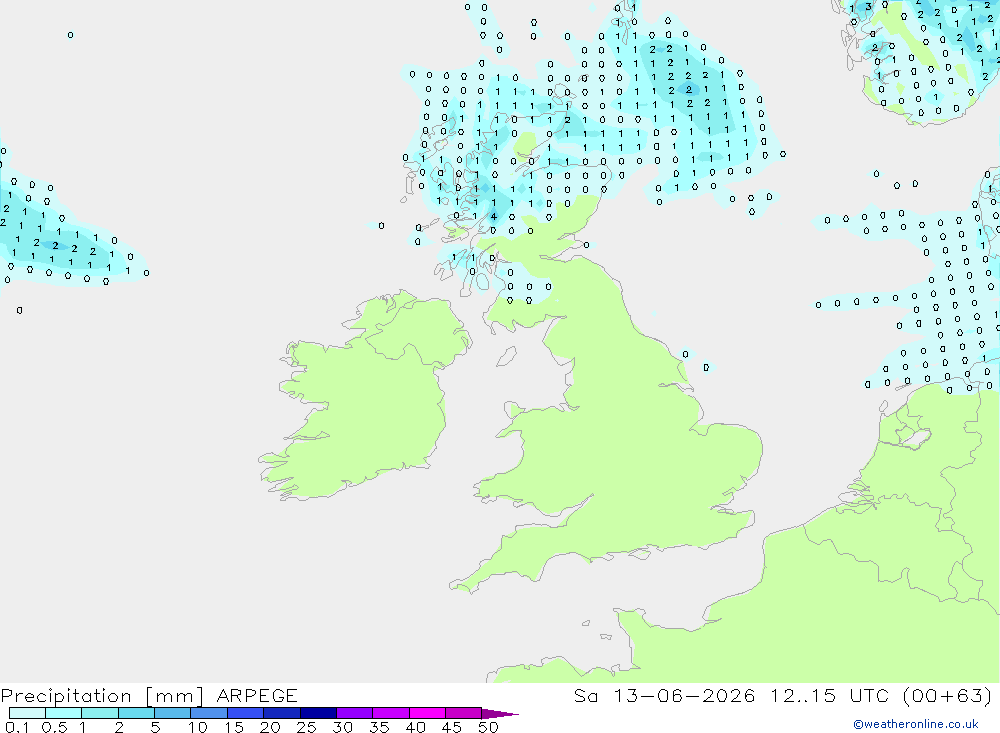Pick the 15–20 mm legend swatch
Viewport: 1000px width, 733px height.
click(246, 713)
